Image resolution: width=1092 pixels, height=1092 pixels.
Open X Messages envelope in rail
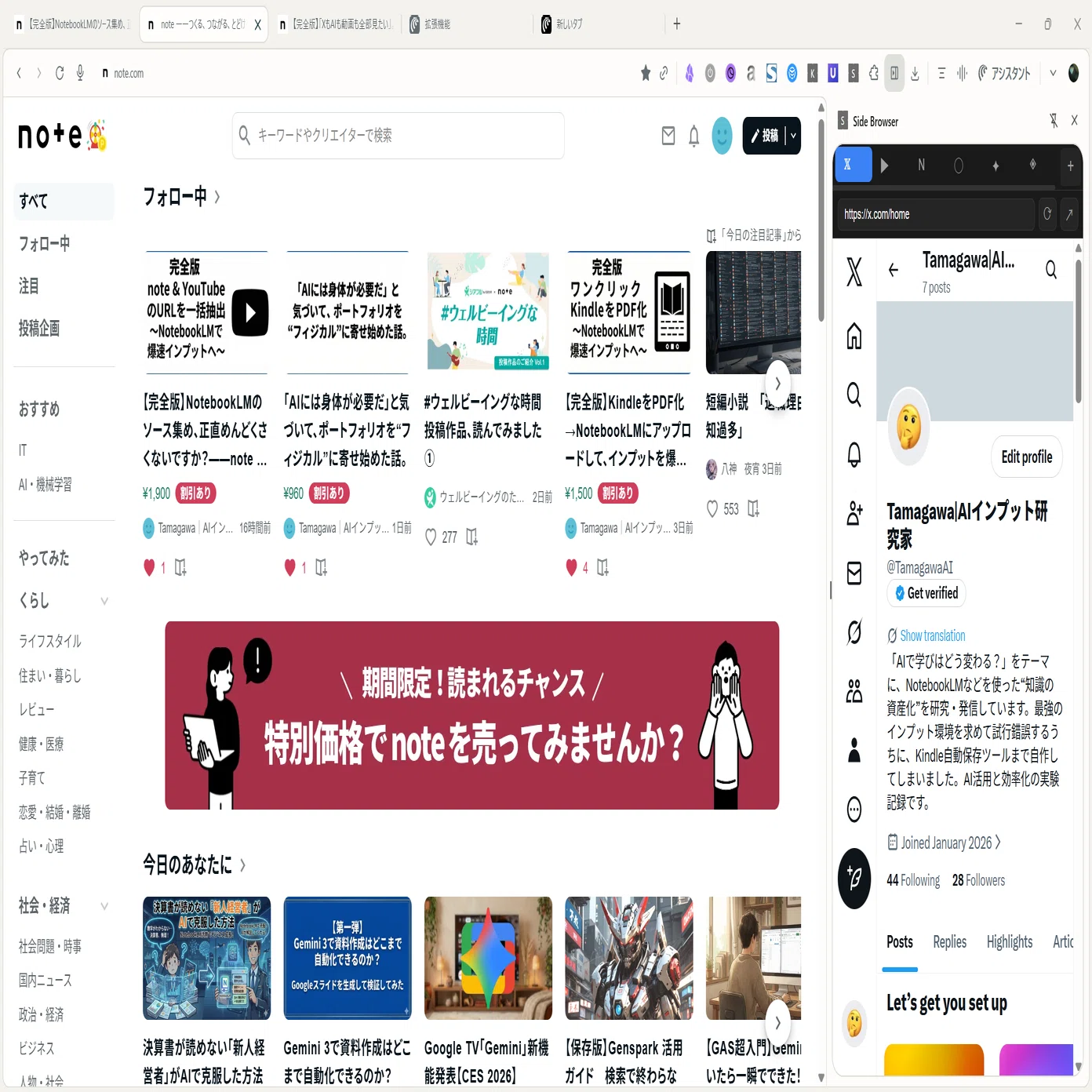coord(854,573)
